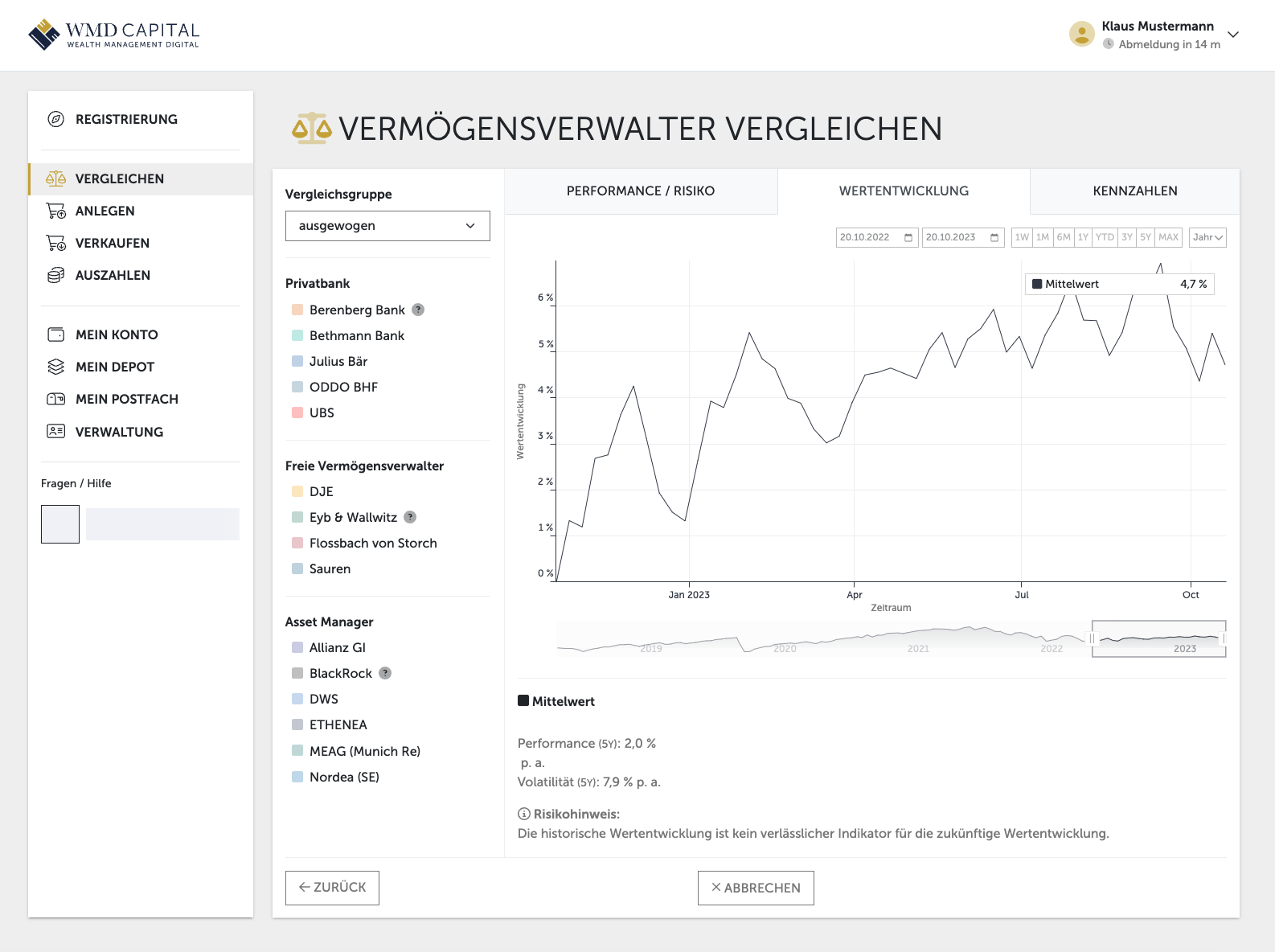Expand the user account menu chevron
1275x952 pixels.
1233,35
